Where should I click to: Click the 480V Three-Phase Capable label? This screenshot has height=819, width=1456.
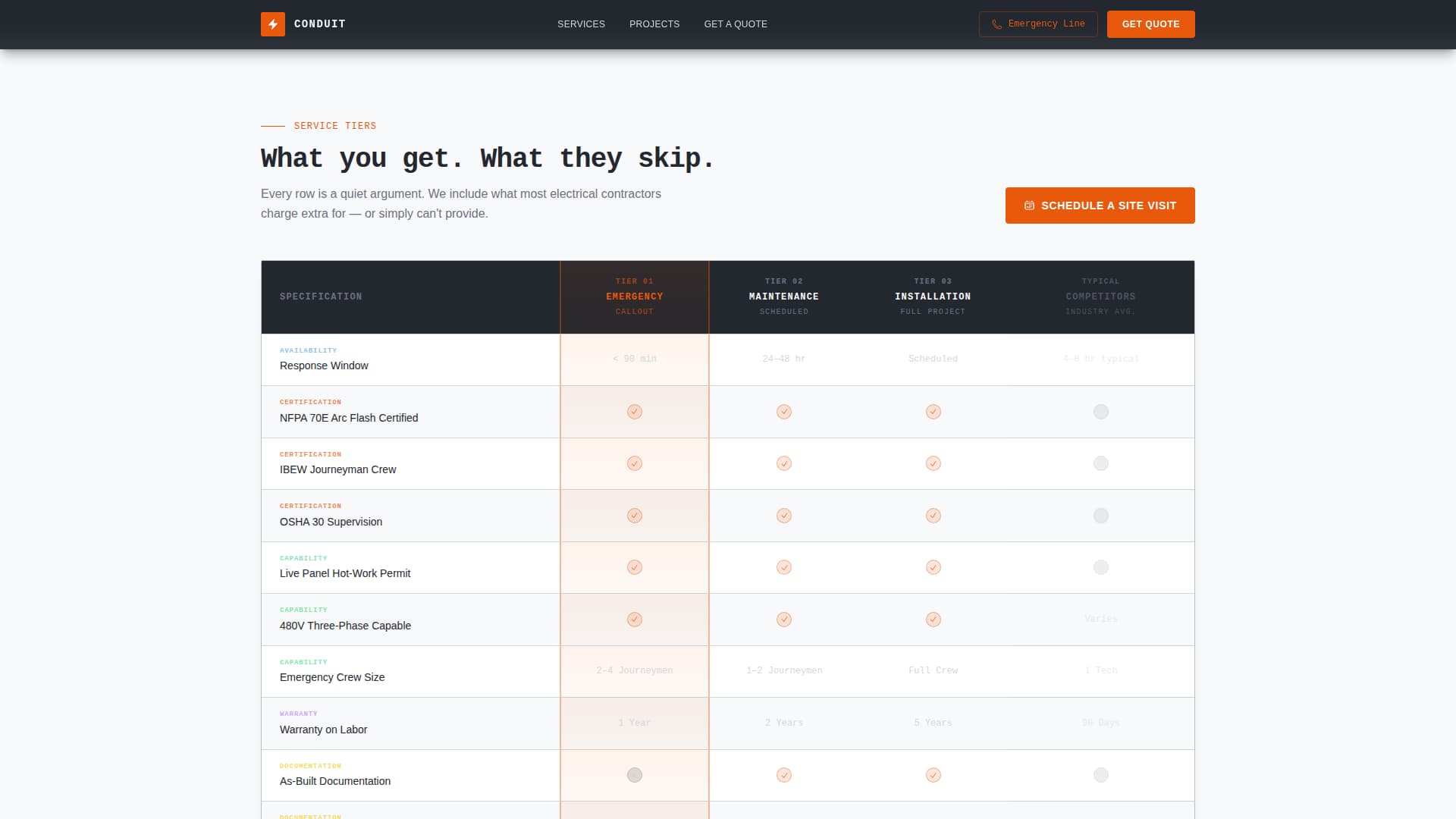tap(345, 626)
